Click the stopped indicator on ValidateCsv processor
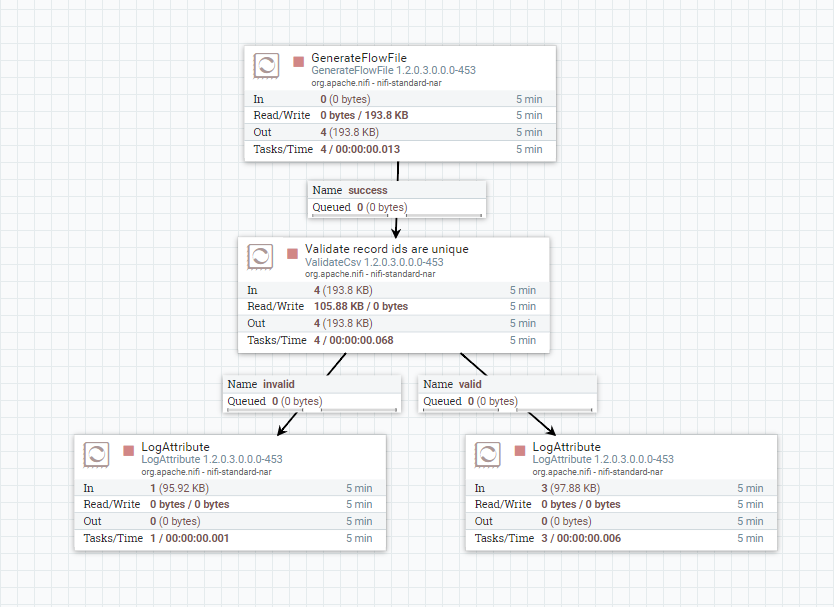 coord(291,253)
